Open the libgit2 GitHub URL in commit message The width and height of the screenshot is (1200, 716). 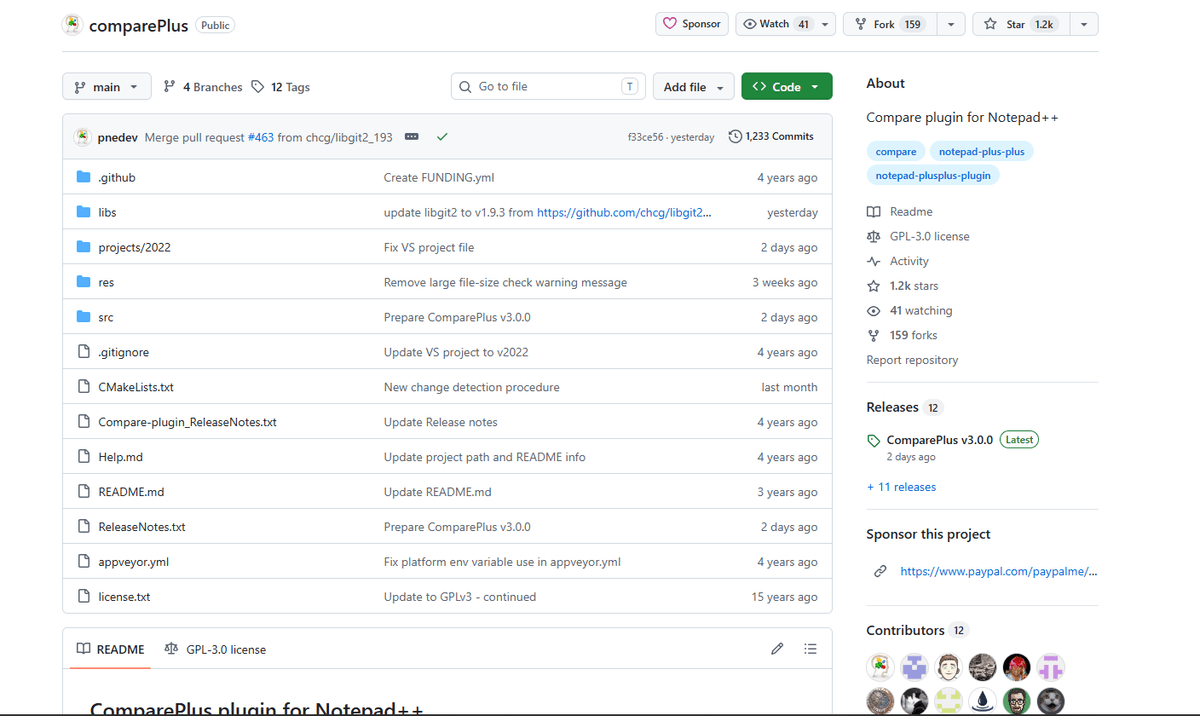coord(625,212)
